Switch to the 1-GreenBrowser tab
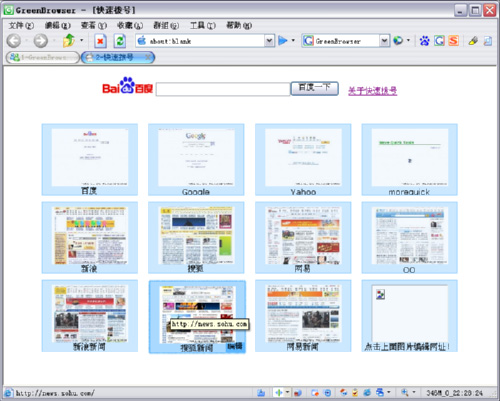This screenshot has height=401, width=500. (x=43, y=57)
